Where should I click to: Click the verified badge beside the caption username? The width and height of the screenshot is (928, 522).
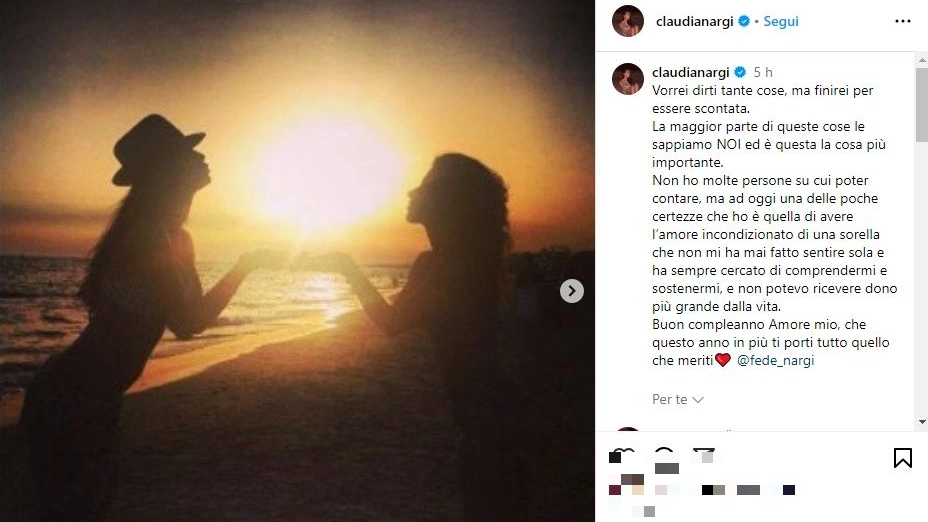(x=740, y=72)
